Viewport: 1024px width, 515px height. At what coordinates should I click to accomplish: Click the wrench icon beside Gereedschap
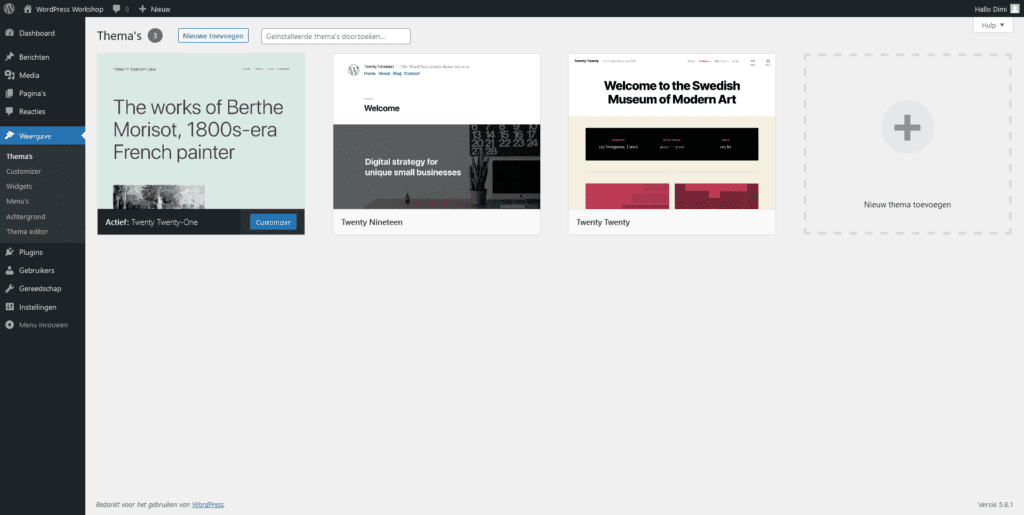point(10,289)
